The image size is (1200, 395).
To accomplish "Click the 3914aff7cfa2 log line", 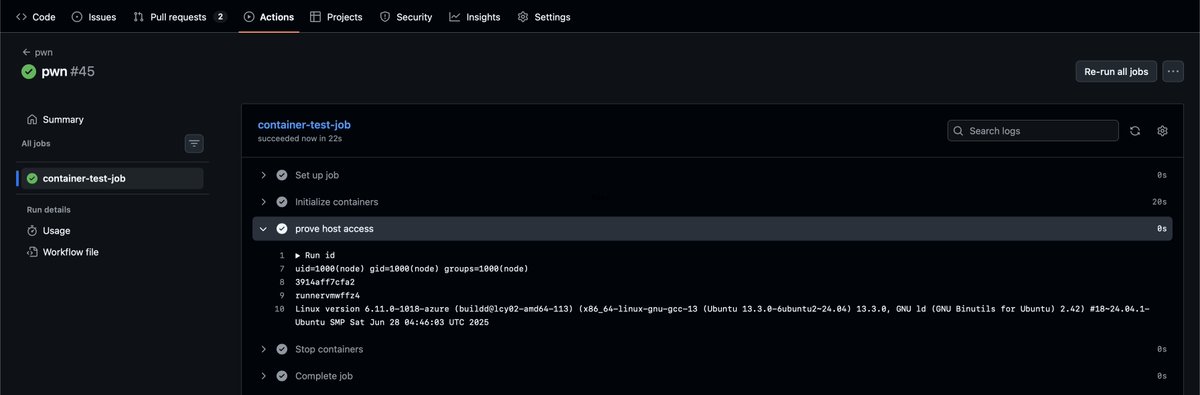I will pyautogui.click(x=325, y=282).
